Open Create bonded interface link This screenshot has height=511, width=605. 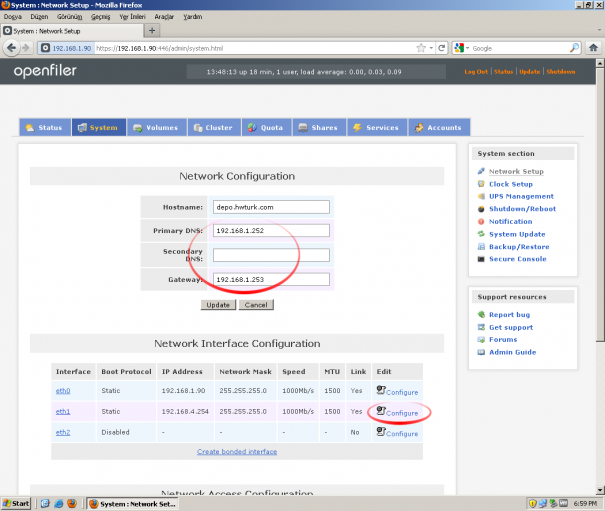click(237, 452)
